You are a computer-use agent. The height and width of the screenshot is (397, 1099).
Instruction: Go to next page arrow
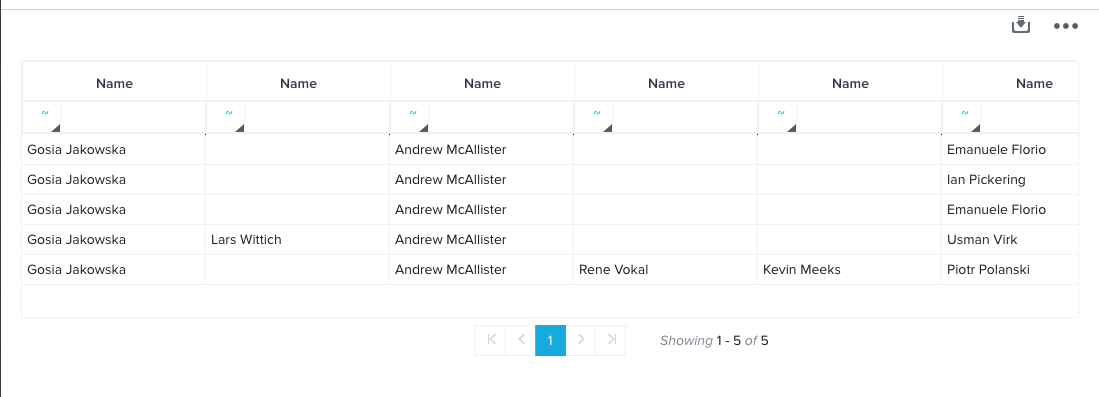pos(581,340)
